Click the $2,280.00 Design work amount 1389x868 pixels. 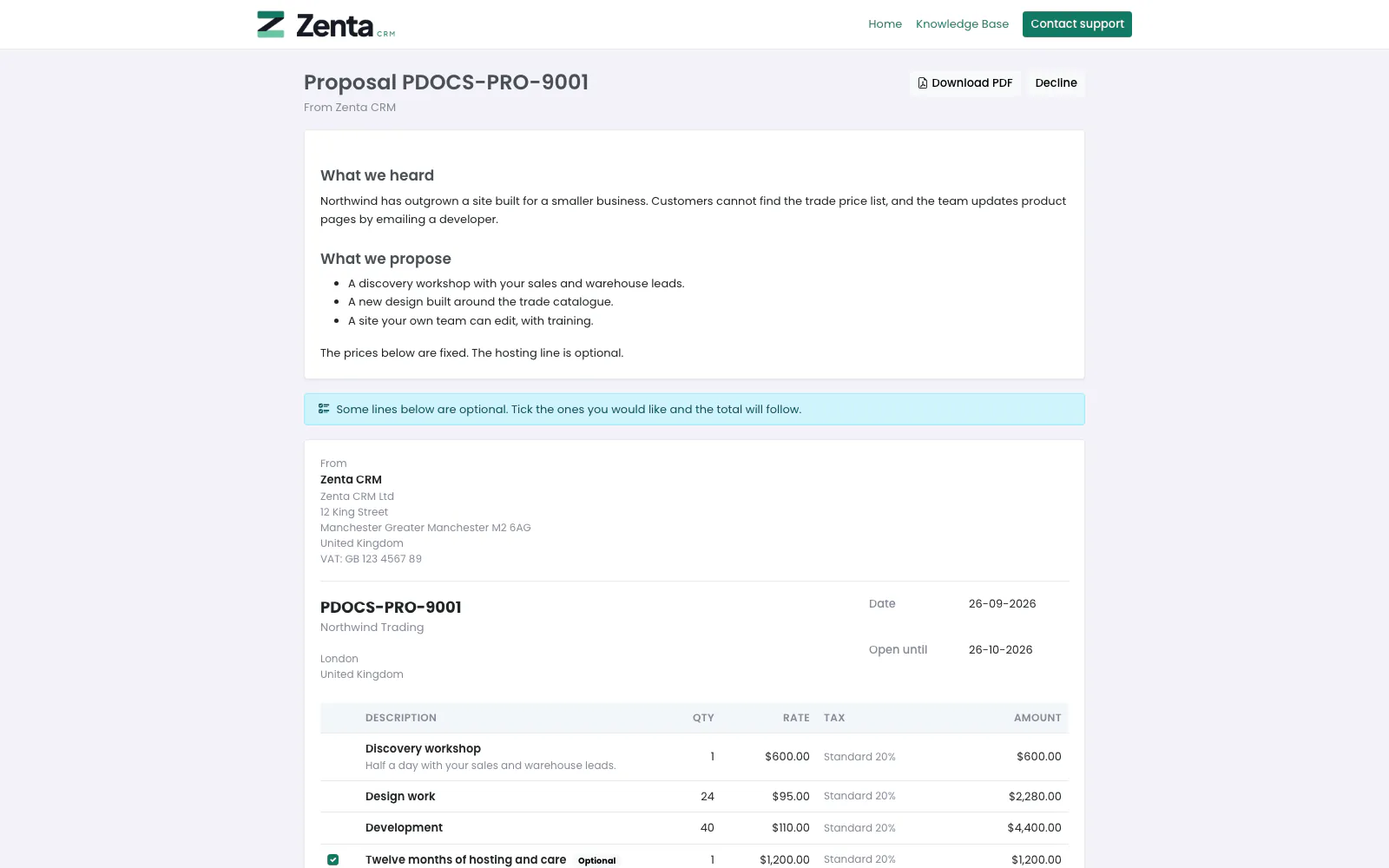click(x=1035, y=797)
